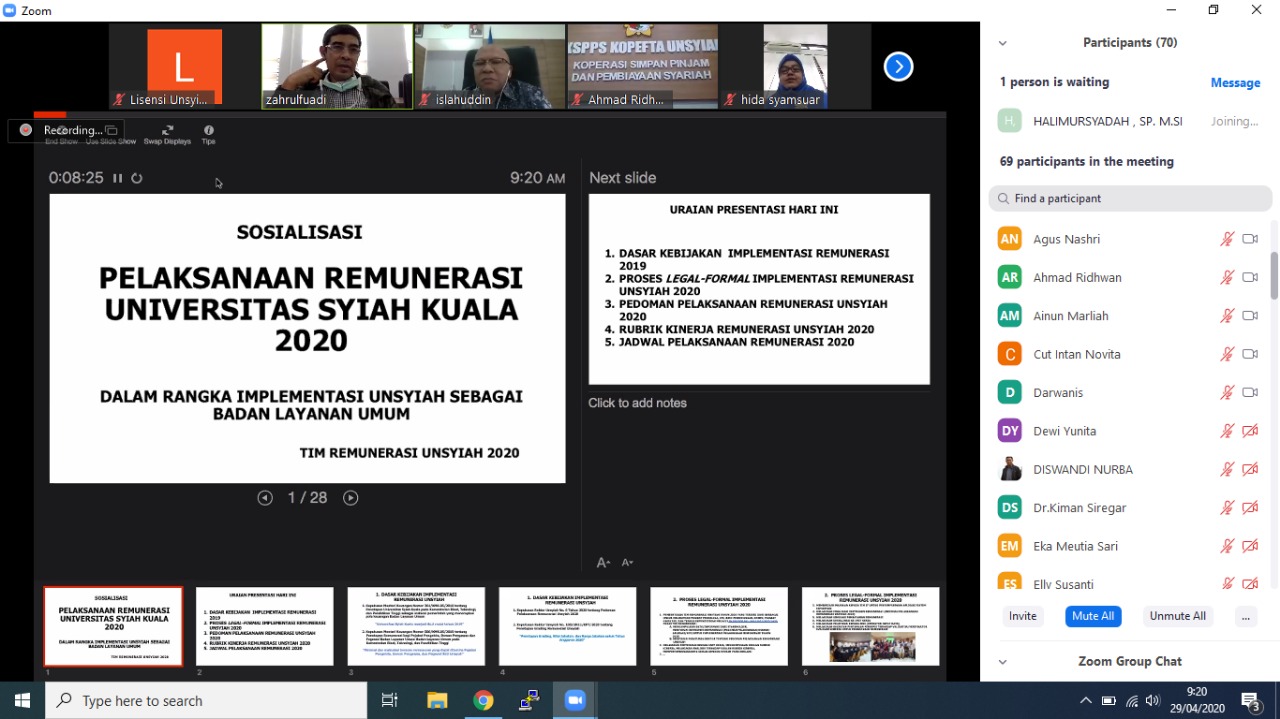Toggle video for Dewi Yunita
The image size is (1280, 719).
[1250, 431]
